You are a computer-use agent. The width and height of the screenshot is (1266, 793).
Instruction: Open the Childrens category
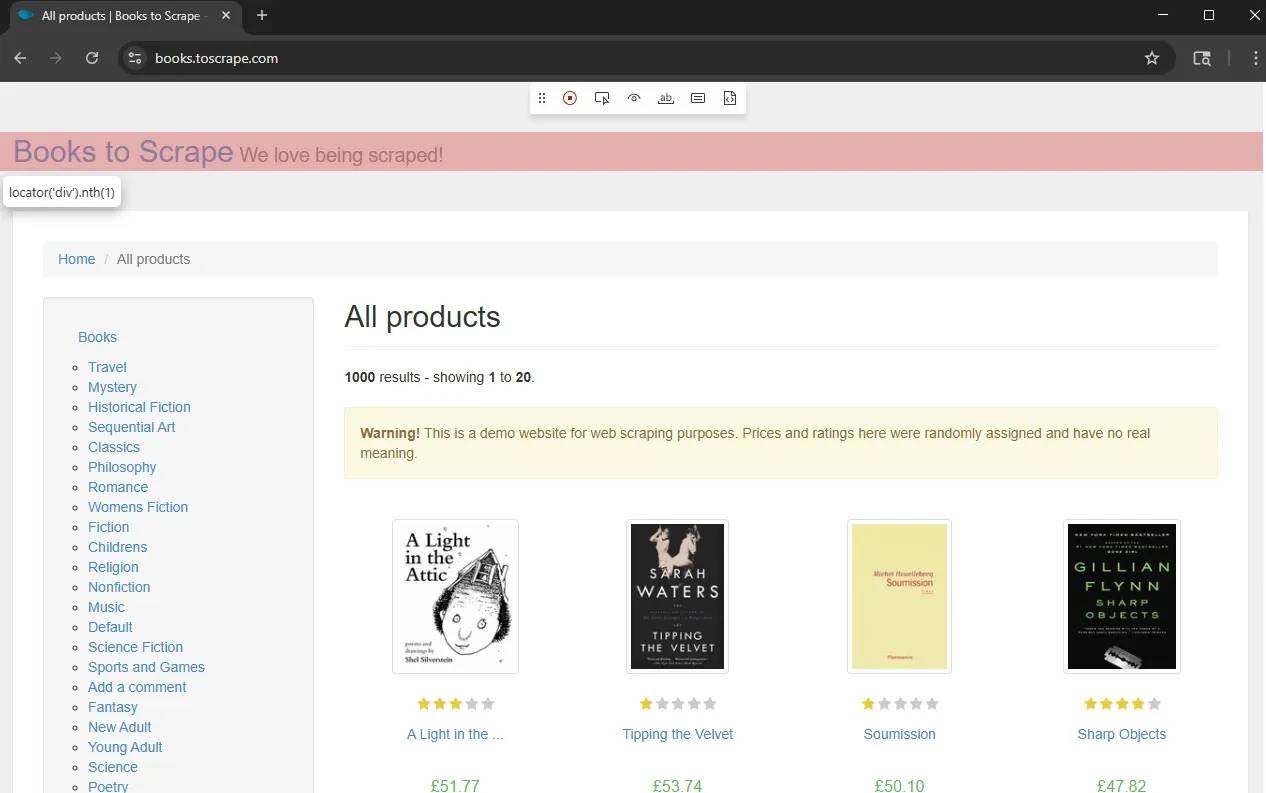(x=117, y=547)
